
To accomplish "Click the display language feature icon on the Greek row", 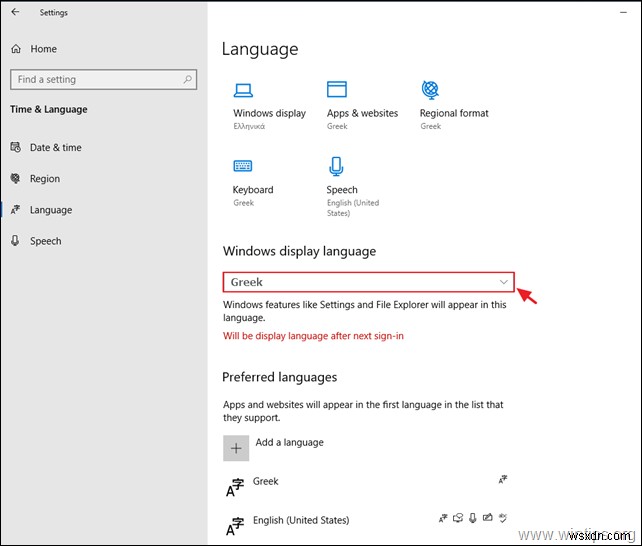I will click(x=503, y=479).
